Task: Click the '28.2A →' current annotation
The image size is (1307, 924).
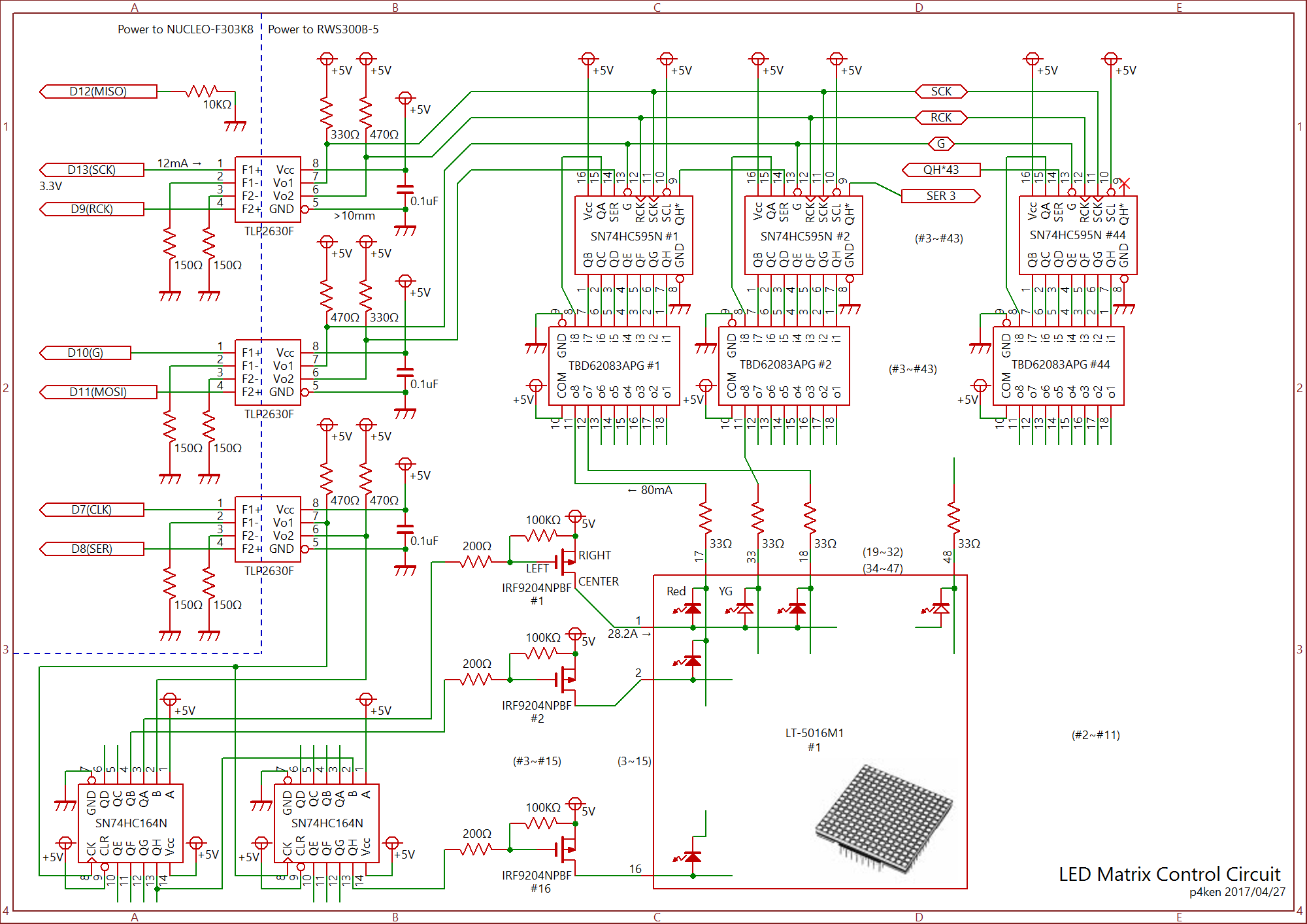Action: coord(629,633)
